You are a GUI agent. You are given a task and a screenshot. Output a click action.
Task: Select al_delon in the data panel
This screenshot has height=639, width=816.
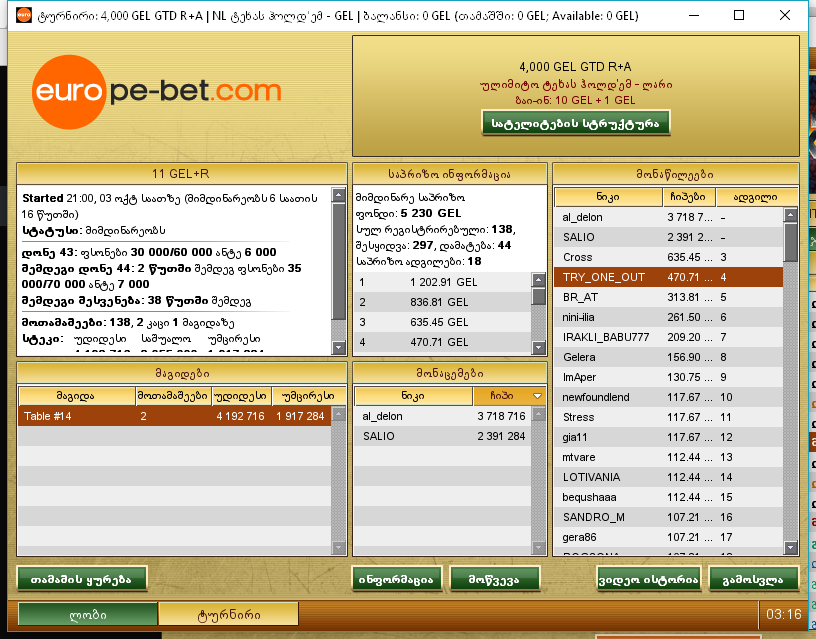click(x=442, y=416)
